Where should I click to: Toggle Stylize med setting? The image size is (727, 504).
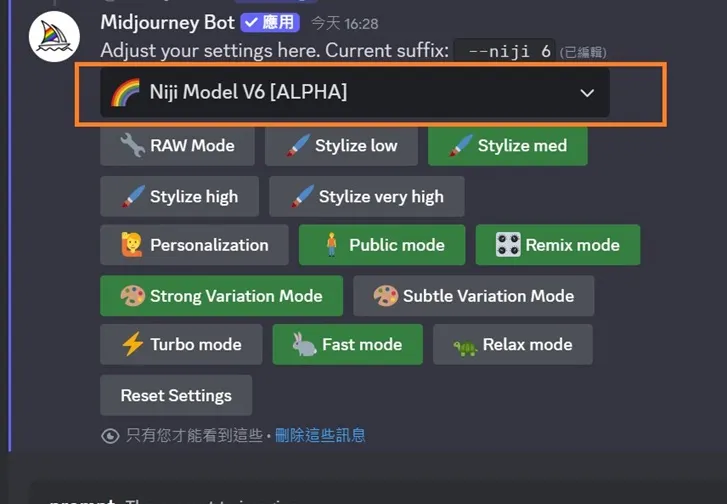[508, 146]
